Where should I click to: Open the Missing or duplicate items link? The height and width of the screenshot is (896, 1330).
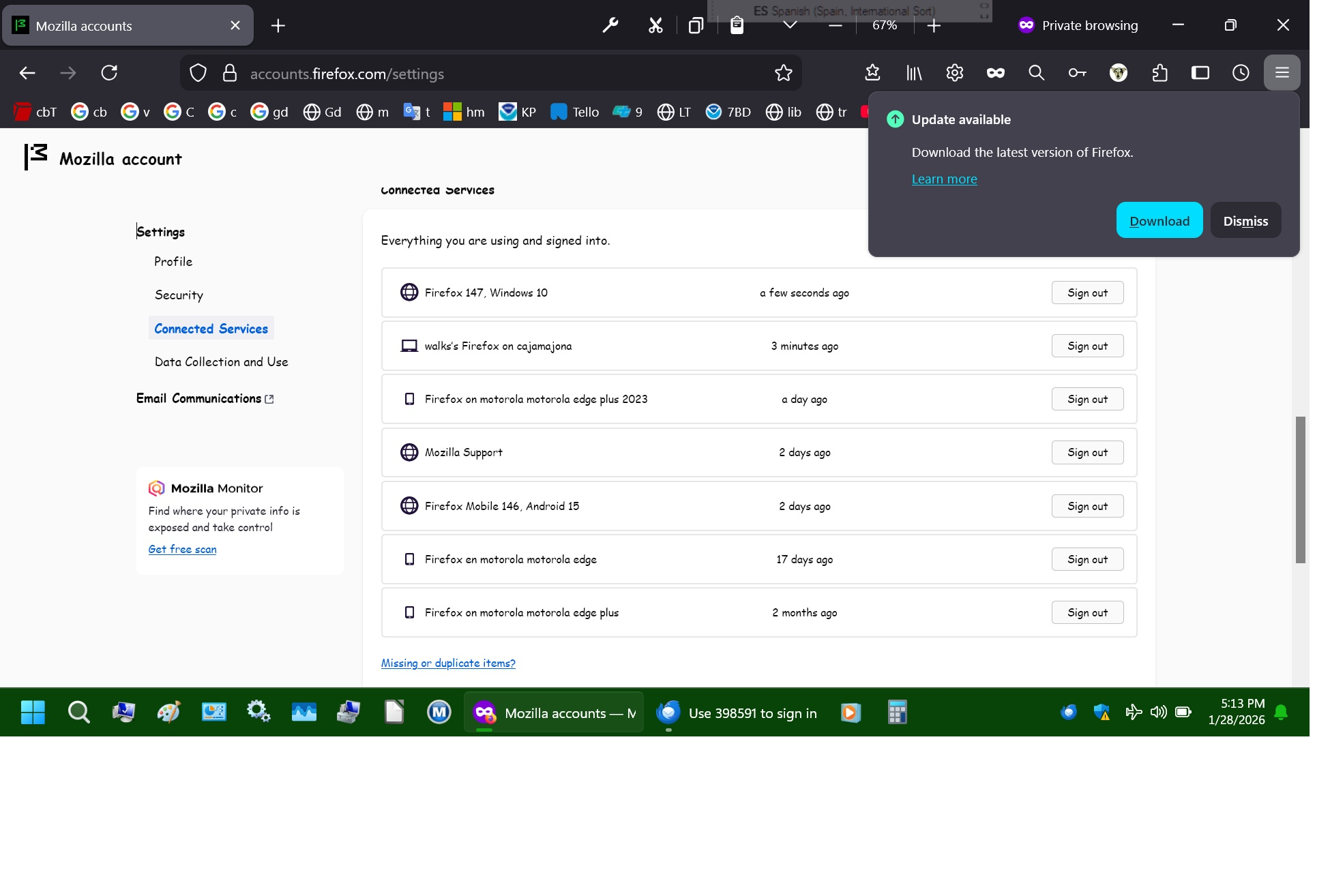[x=447, y=663]
